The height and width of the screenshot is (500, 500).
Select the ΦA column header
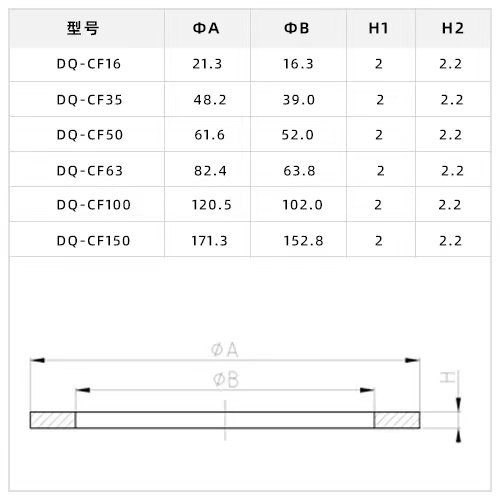pos(206,28)
